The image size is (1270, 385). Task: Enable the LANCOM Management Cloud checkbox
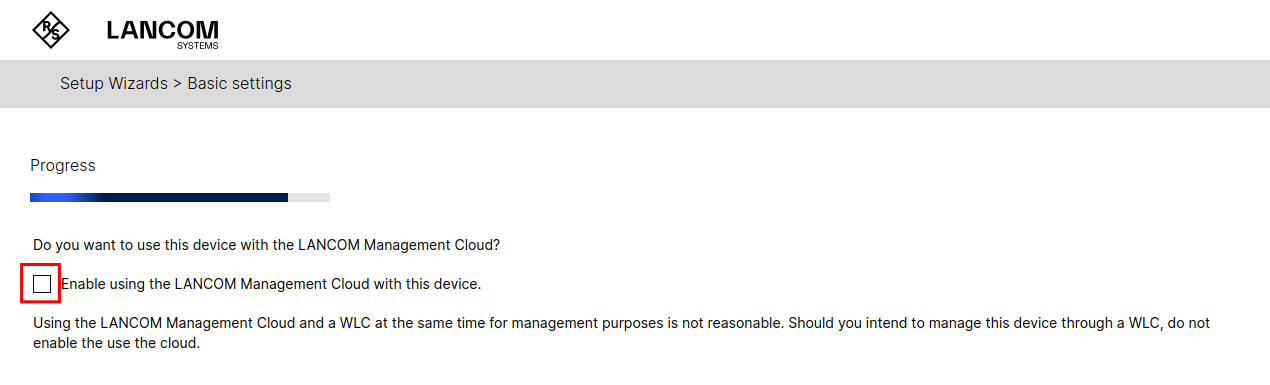coord(42,284)
